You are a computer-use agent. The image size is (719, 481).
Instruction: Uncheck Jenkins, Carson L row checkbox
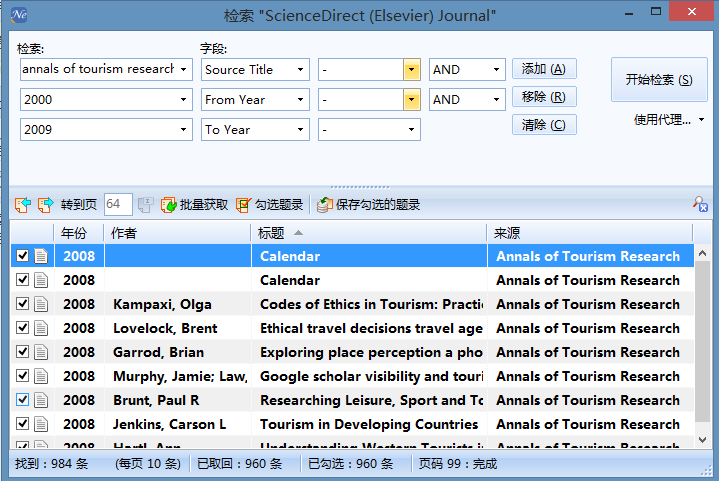click(x=22, y=423)
